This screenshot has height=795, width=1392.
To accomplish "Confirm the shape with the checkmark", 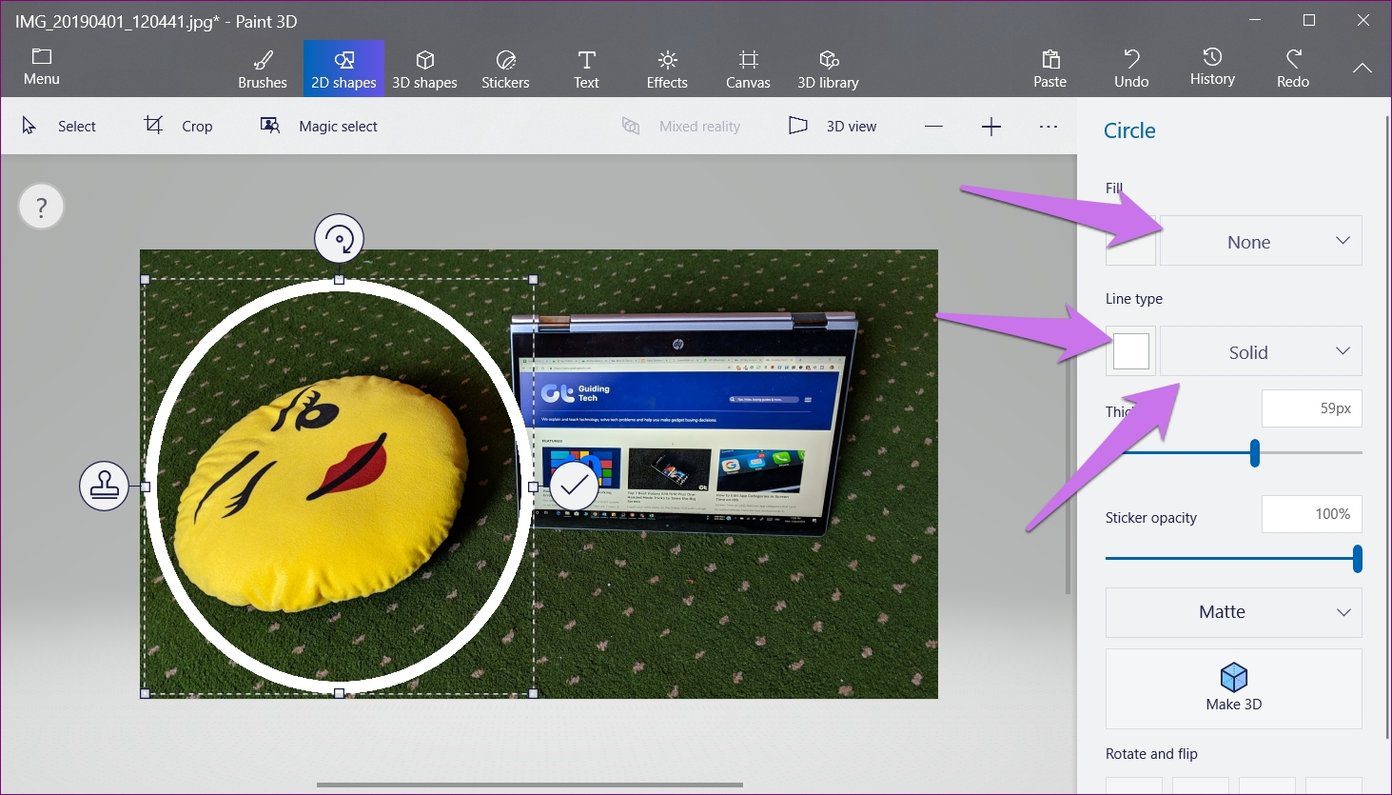I will (574, 487).
